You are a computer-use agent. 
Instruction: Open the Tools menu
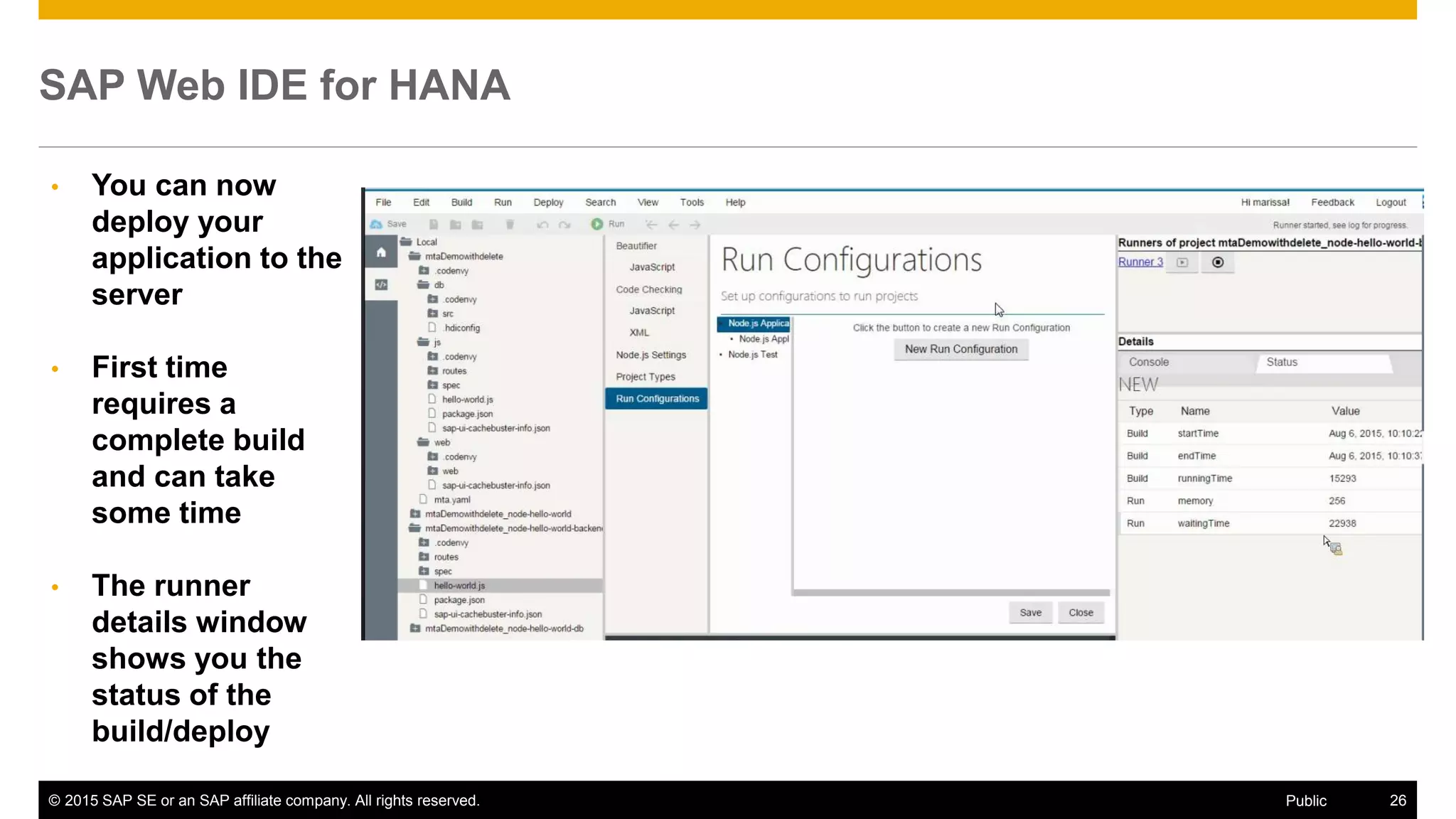[x=692, y=203]
